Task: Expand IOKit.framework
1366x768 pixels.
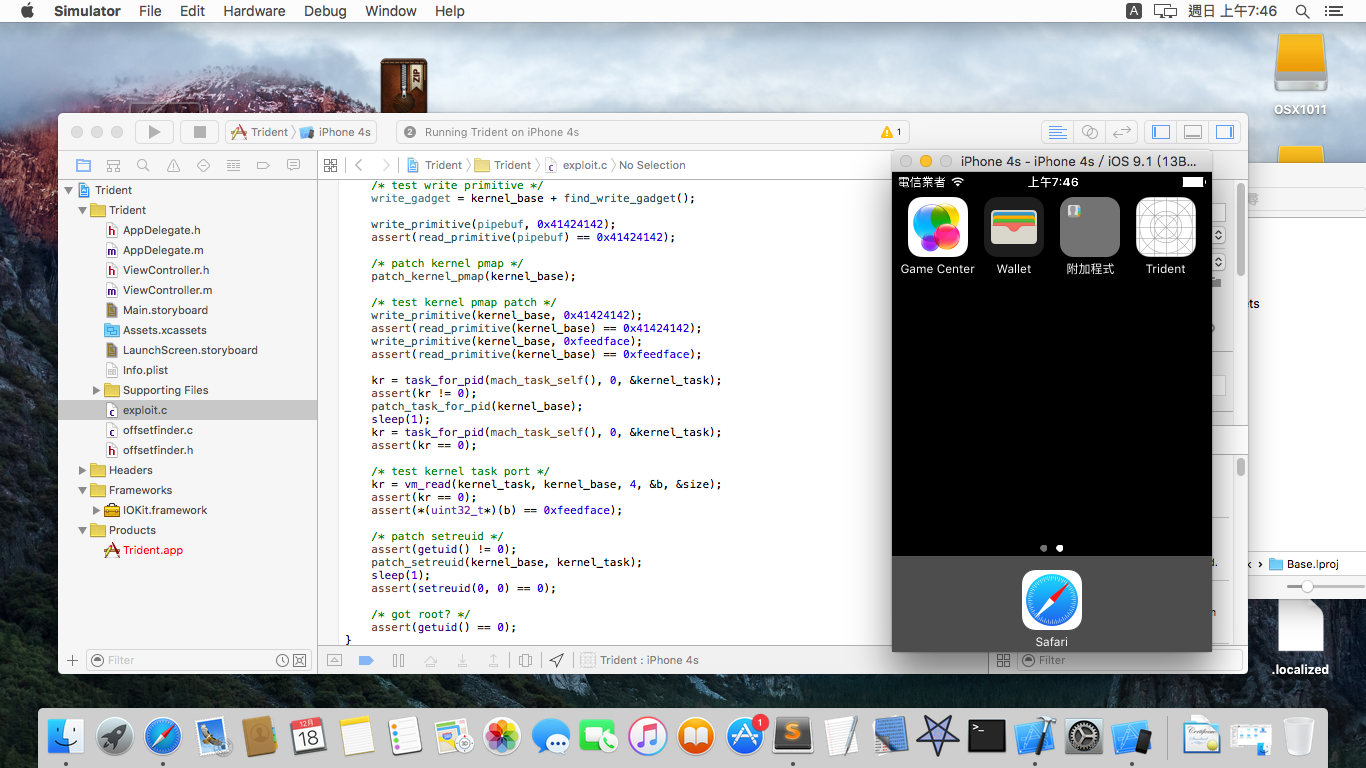Action: 97,510
